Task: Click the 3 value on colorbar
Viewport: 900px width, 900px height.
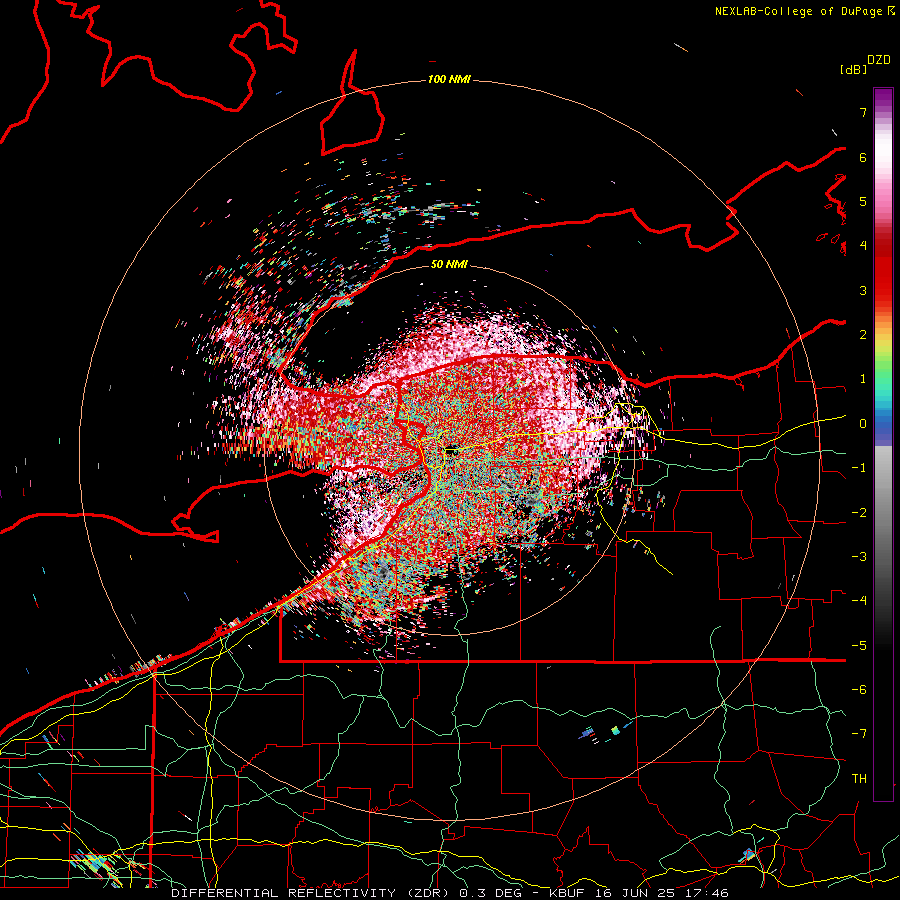Action: pos(863,290)
